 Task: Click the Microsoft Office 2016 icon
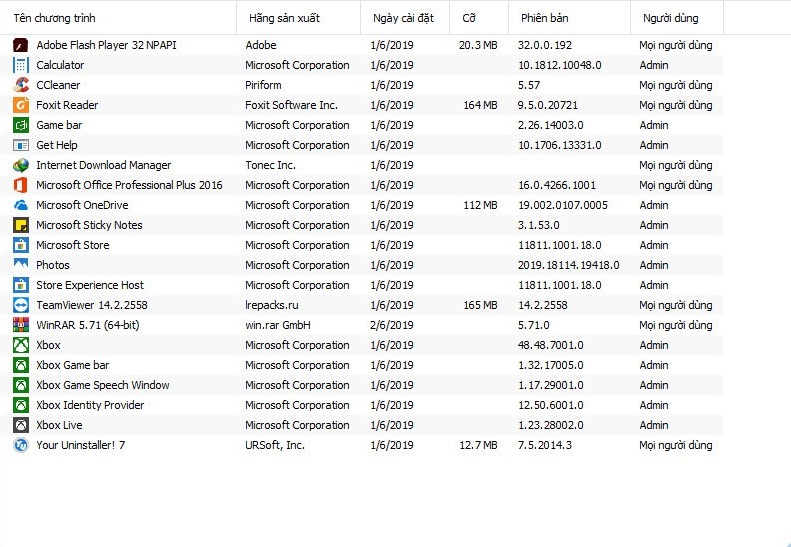(21, 185)
